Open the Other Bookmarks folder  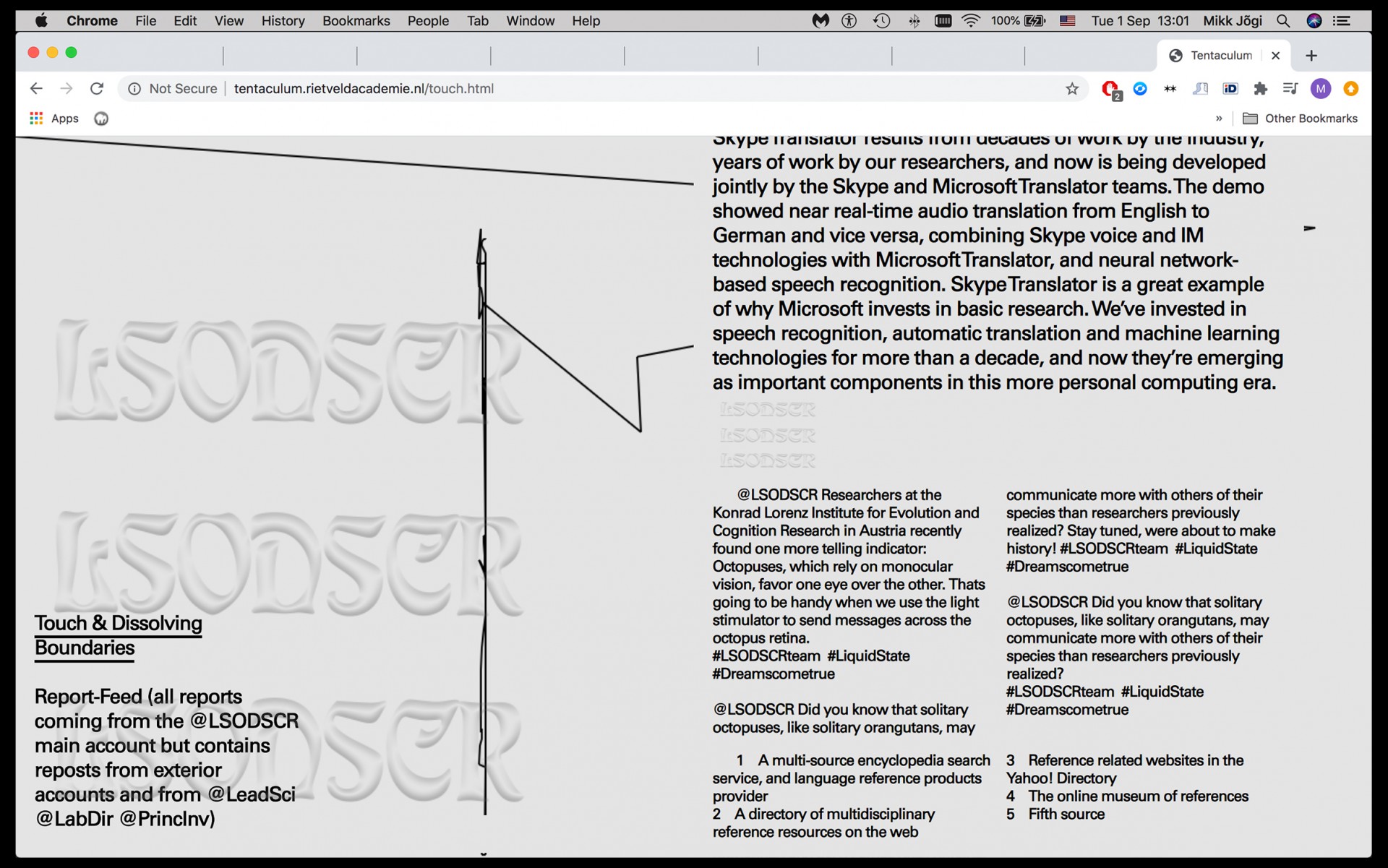tap(1300, 119)
